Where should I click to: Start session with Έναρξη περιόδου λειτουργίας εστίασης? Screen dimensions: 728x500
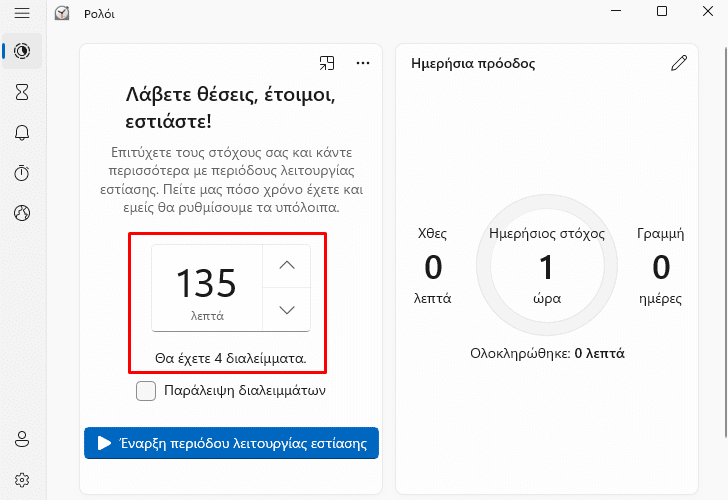(x=231, y=443)
